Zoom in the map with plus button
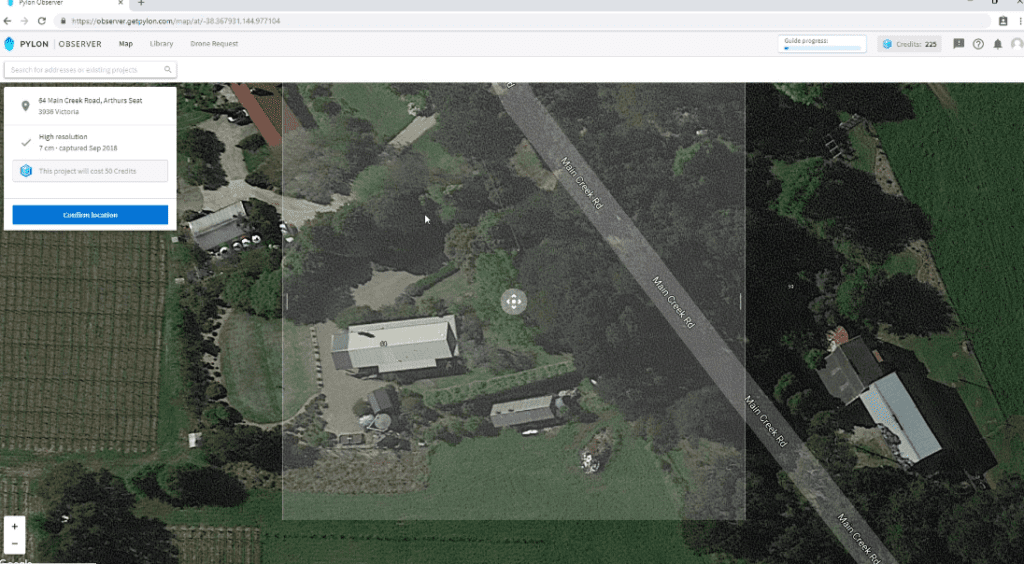Image resolution: width=1024 pixels, height=564 pixels. coord(14,526)
